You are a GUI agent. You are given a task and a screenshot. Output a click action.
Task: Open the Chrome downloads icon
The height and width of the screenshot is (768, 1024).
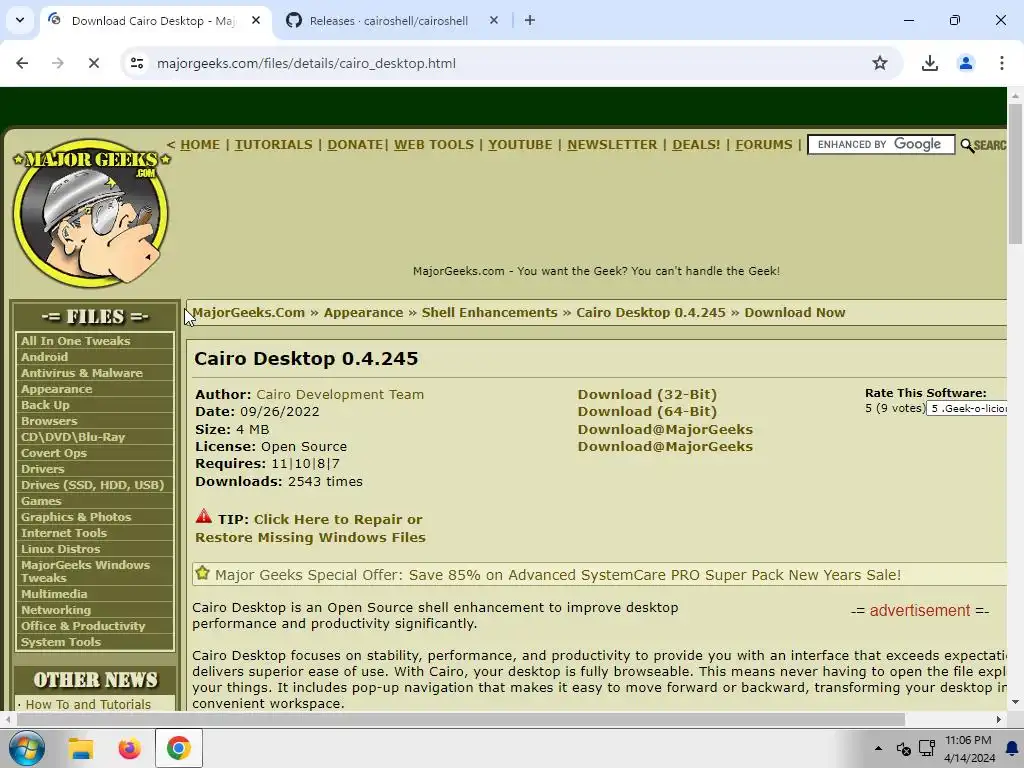click(929, 63)
